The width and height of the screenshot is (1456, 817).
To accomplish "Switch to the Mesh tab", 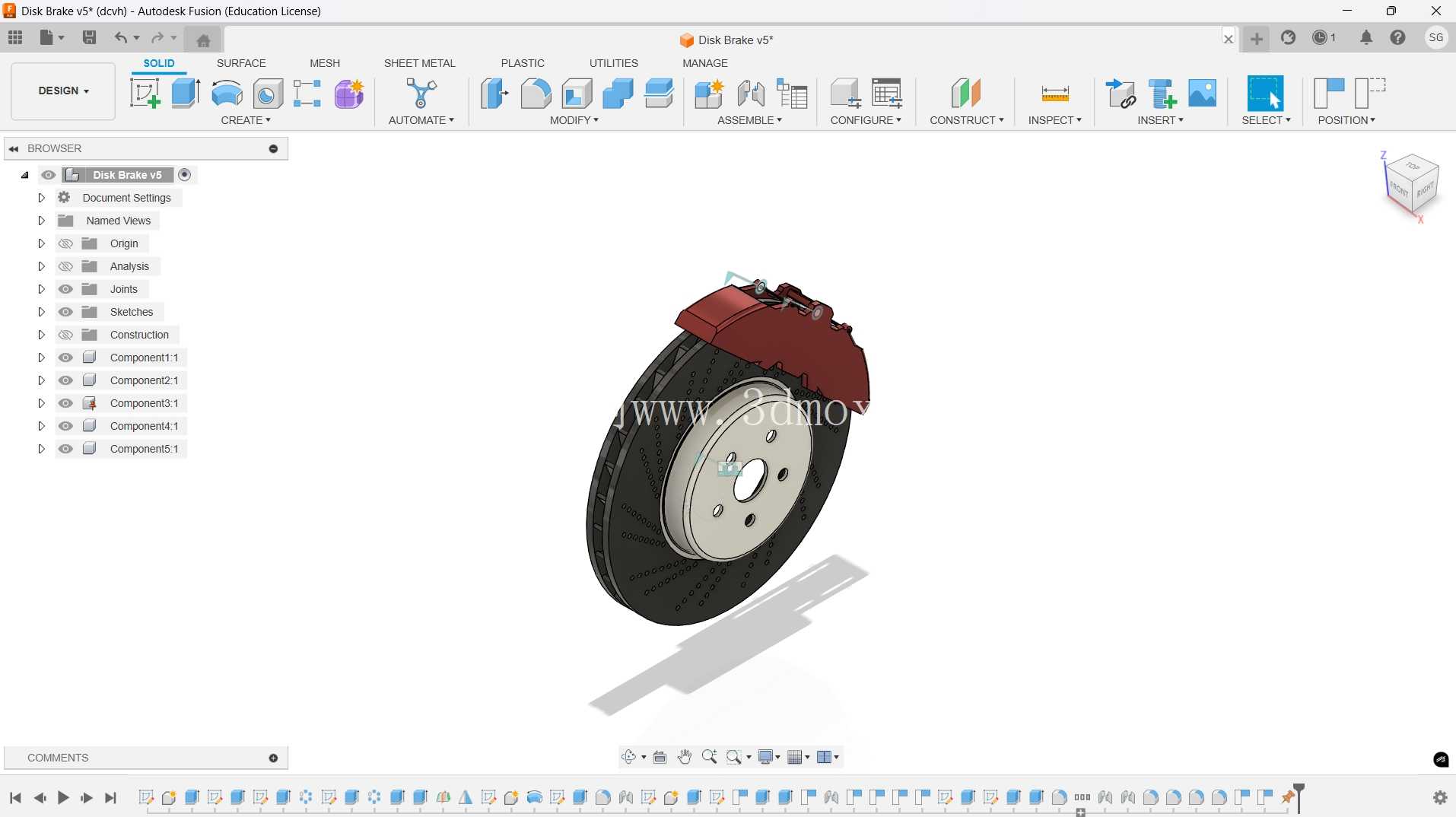I will 325,63.
